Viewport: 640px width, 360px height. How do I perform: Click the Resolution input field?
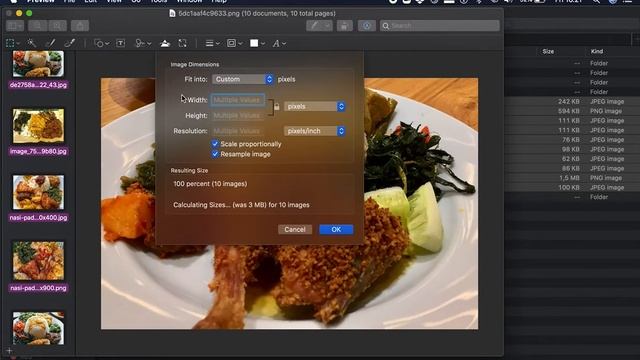[x=238, y=131]
